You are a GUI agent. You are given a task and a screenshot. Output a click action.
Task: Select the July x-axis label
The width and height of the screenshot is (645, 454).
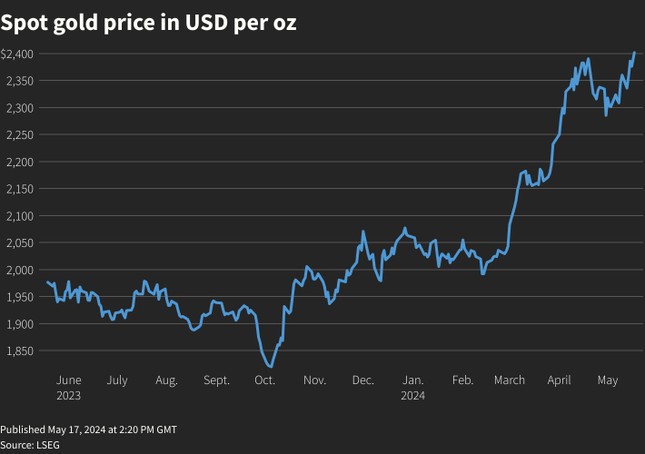coord(117,381)
